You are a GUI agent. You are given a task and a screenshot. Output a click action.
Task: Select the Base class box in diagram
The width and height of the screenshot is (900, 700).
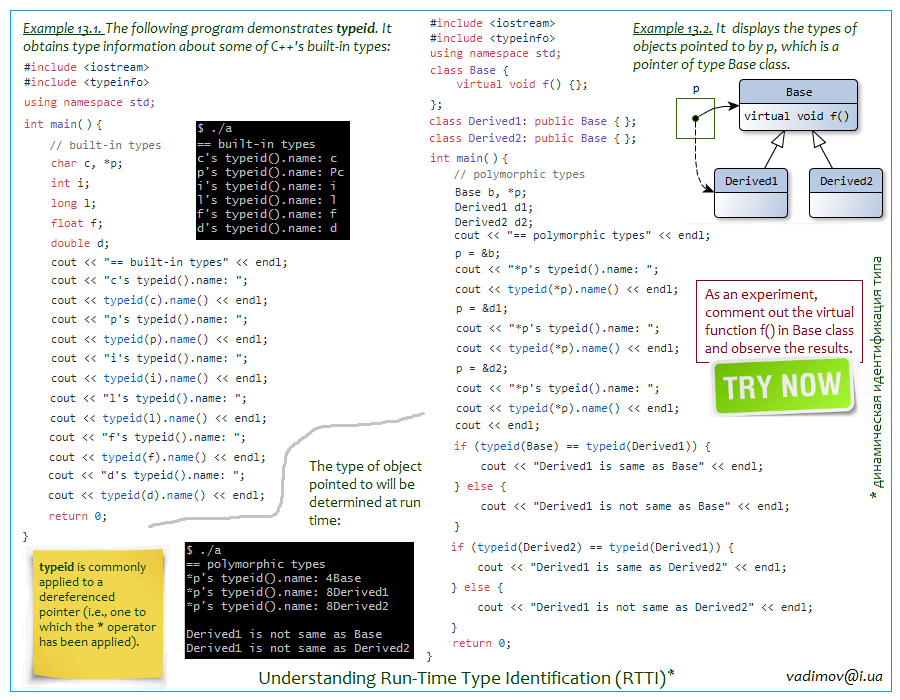click(798, 105)
